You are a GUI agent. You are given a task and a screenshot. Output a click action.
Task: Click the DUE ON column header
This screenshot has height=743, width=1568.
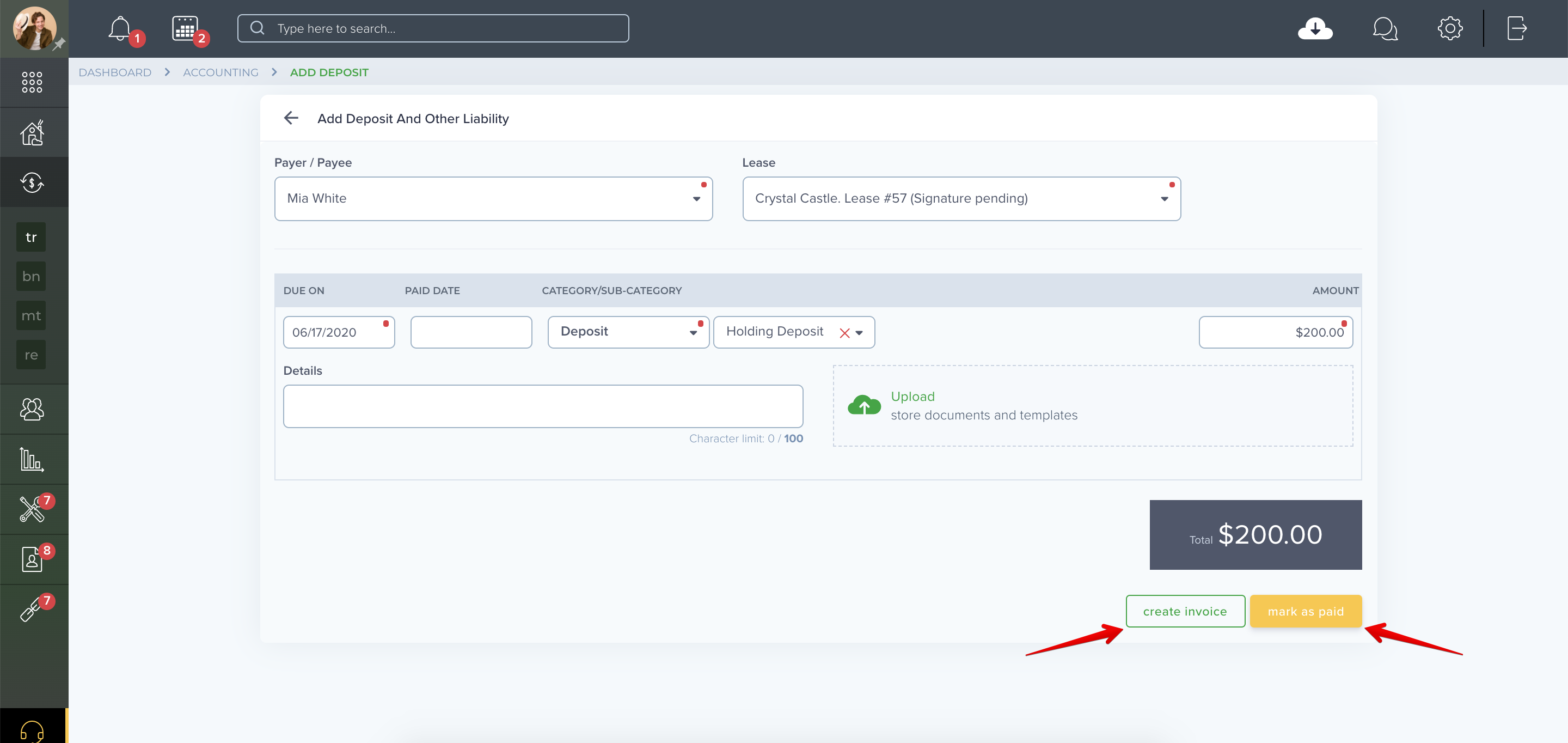tap(304, 290)
